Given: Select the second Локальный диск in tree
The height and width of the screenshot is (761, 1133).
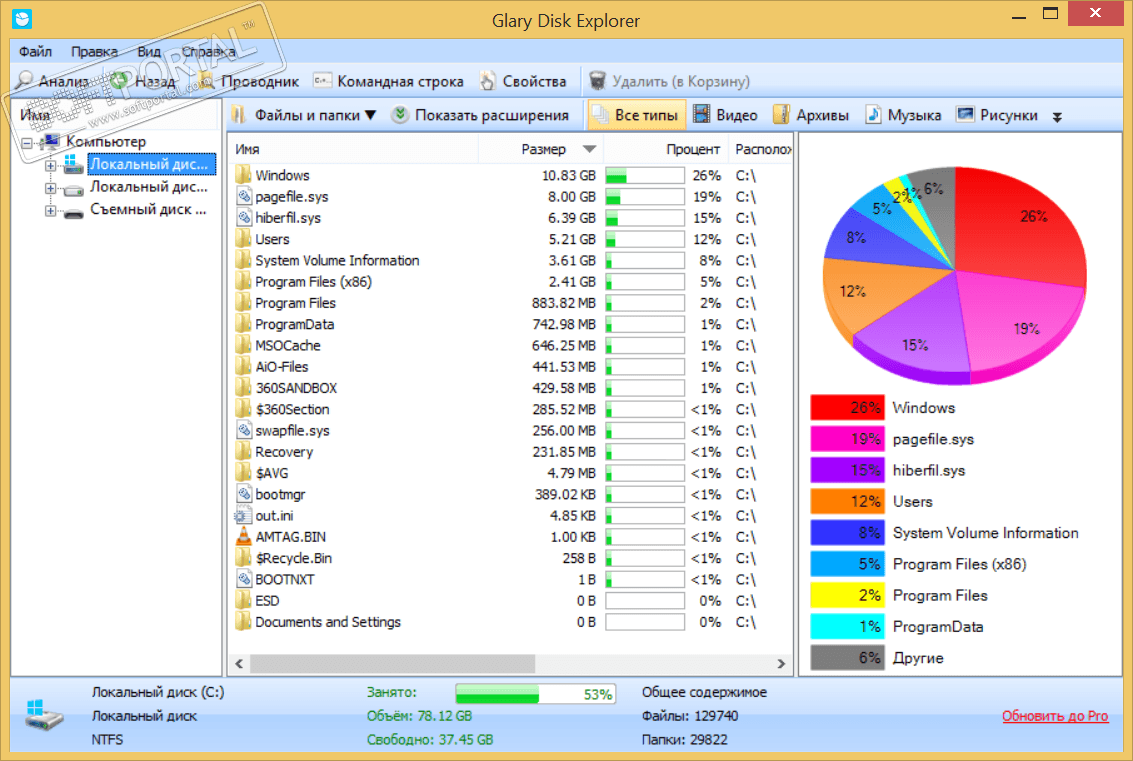Looking at the screenshot, I should [x=148, y=186].
